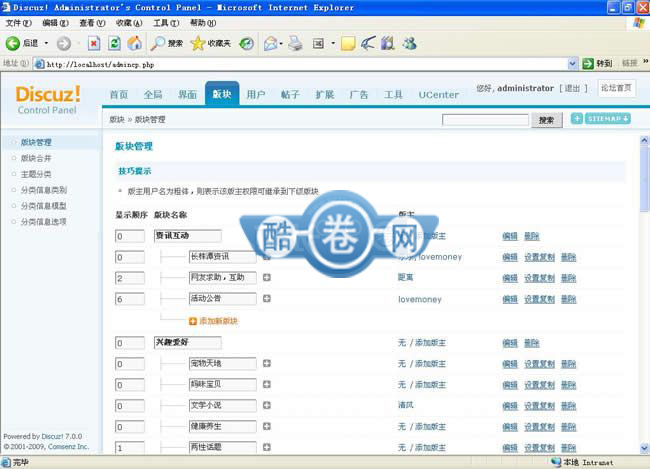Click the 链接 links toolbar label
Viewport: 650px width, 469px height.
click(x=630, y=63)
